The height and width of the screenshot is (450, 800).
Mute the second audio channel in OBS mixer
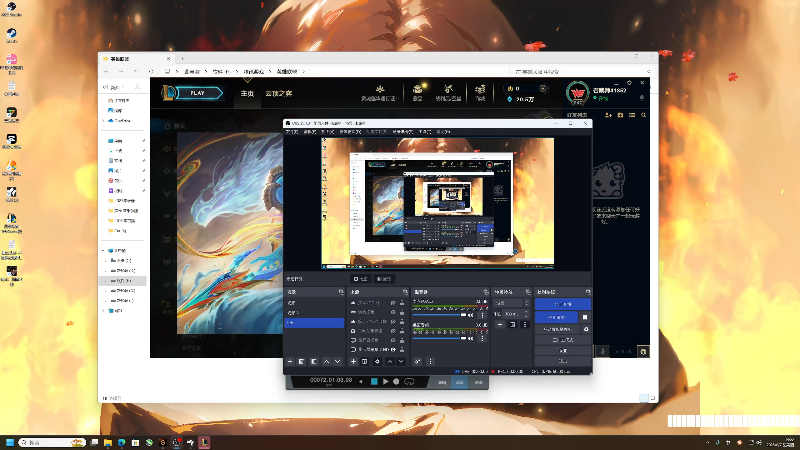[470, 338]
